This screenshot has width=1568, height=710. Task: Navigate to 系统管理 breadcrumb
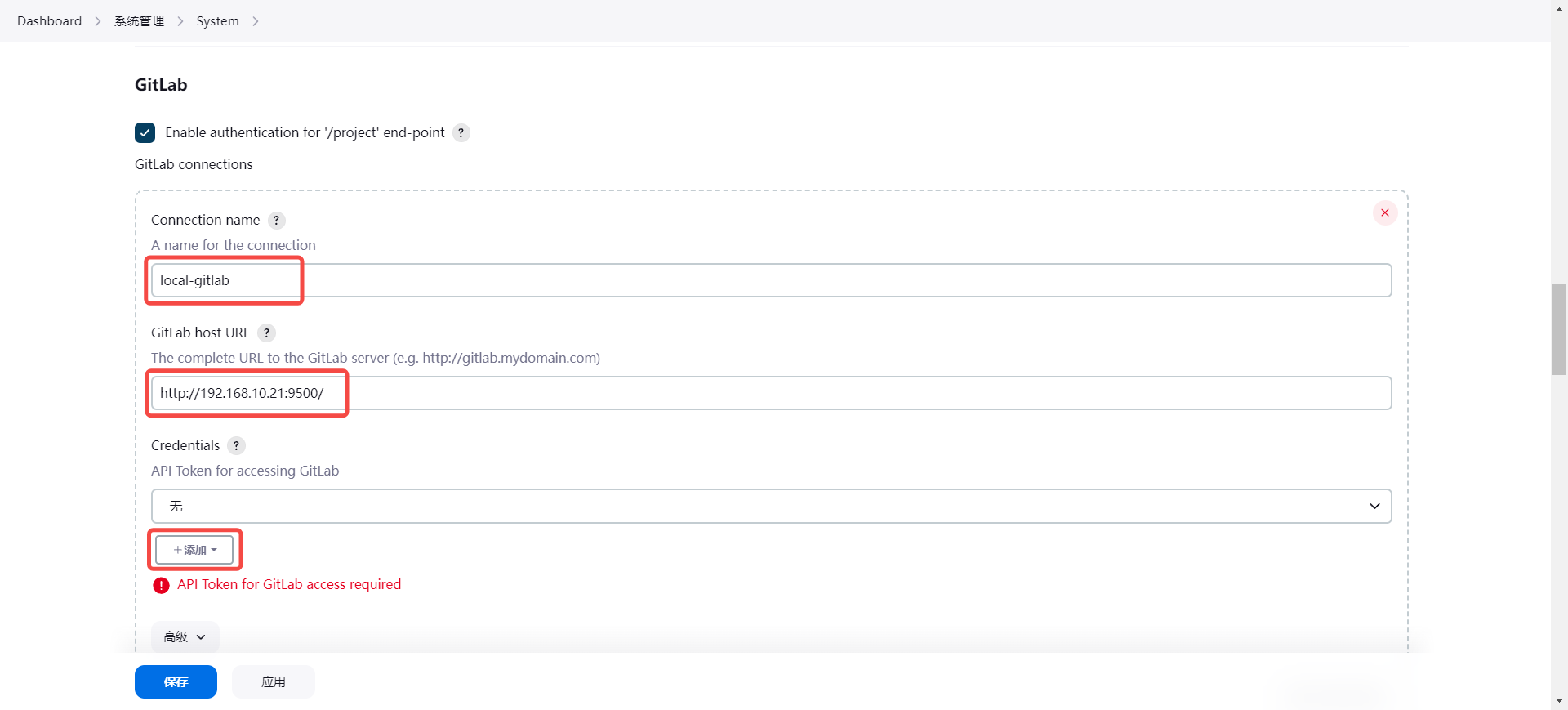point(139,21)
